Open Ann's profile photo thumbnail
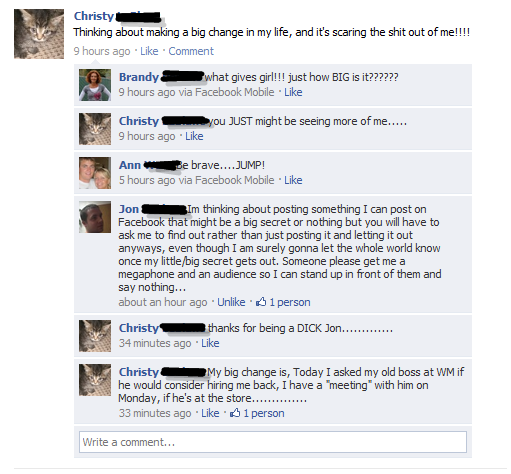511x474 pixels. point(95,173)
